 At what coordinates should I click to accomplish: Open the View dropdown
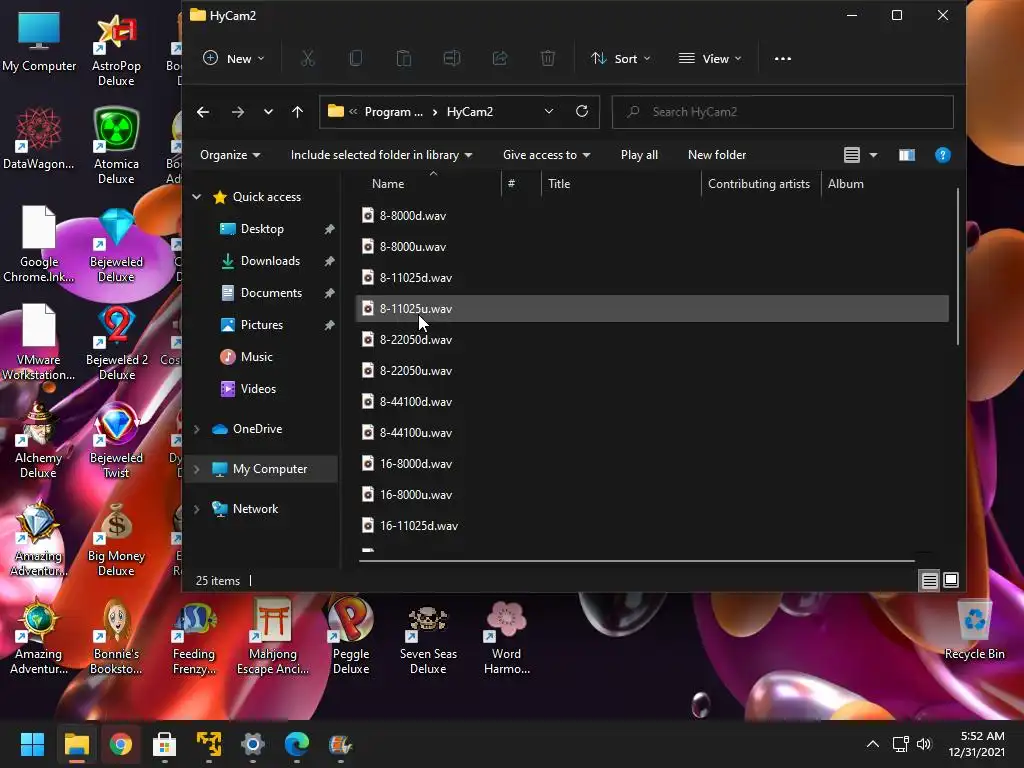[x=710, y=59]
